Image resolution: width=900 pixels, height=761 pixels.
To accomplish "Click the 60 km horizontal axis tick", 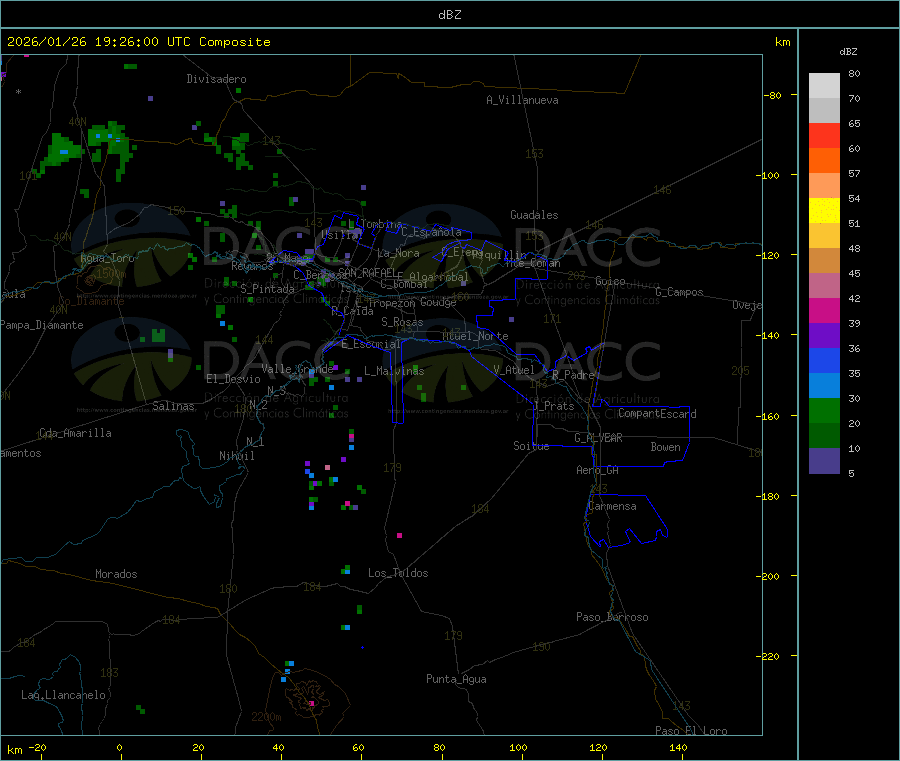I will coord(358,748).
